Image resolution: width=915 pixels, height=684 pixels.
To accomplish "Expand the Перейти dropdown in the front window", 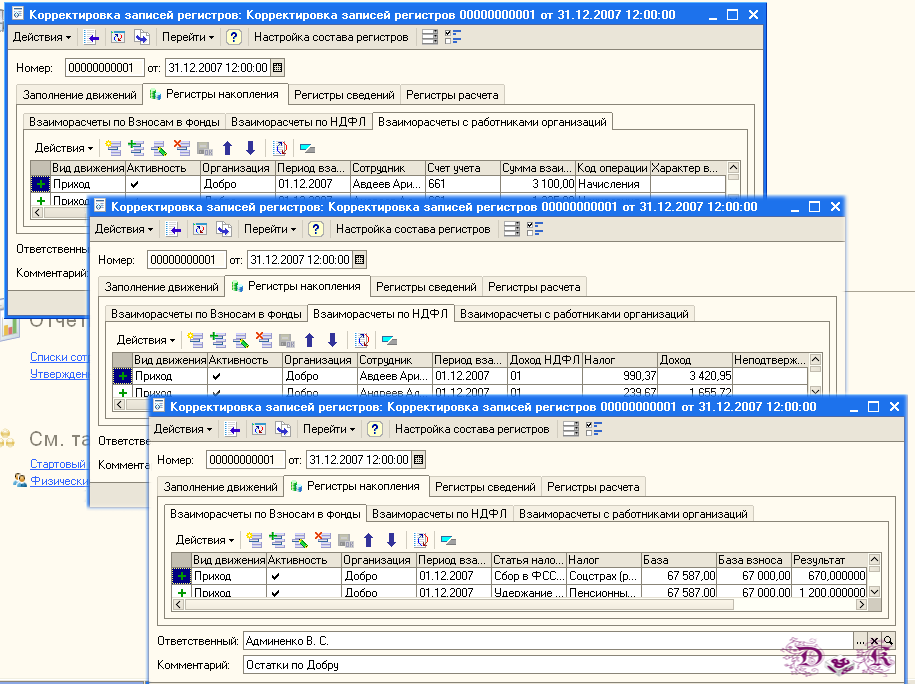I will pos(329,430).
